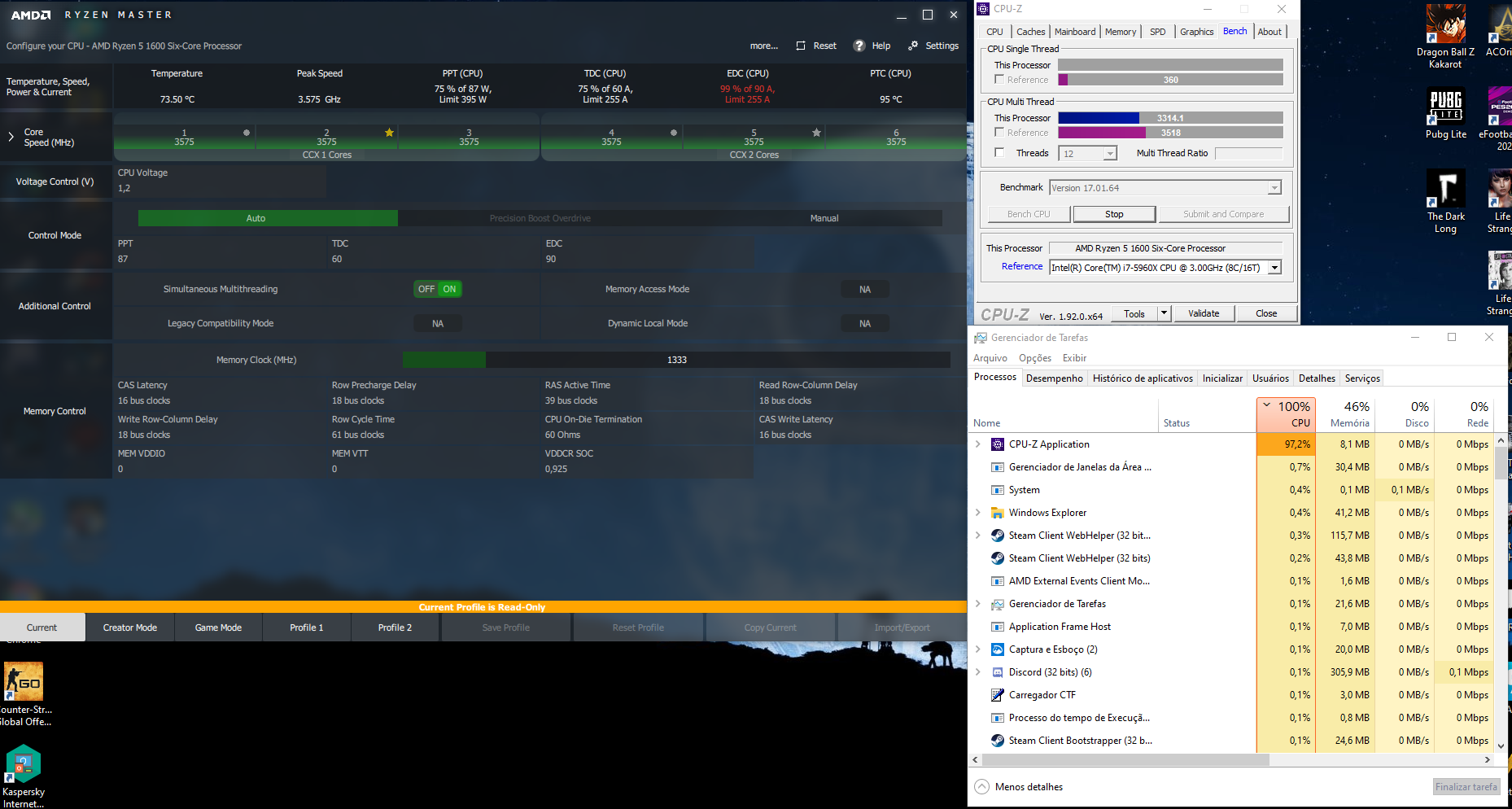1512x809 pixels.
Task: Click Close button in CPU-Z
Action: pyautogui.click(x=1266, y=313)
